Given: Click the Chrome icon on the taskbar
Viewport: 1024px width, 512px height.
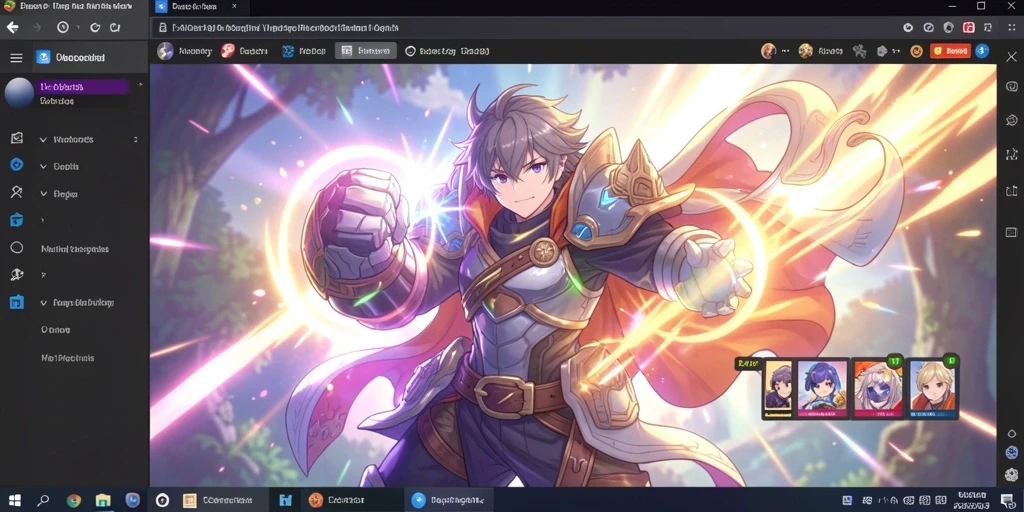Looking at the screenshot, I should [74, 500].
